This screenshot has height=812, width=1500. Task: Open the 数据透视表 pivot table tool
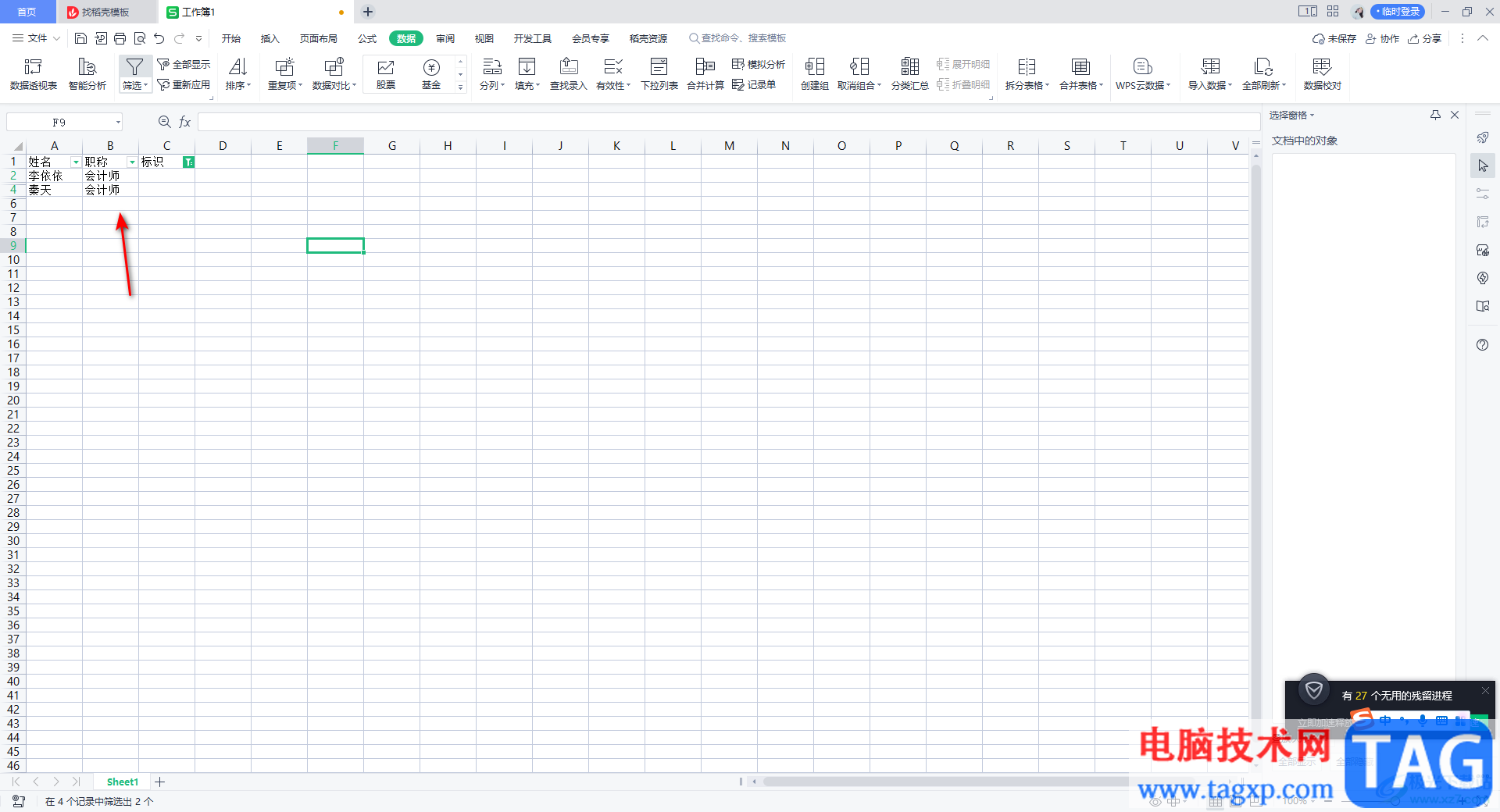pyautogui.click(x=34, y=74)
